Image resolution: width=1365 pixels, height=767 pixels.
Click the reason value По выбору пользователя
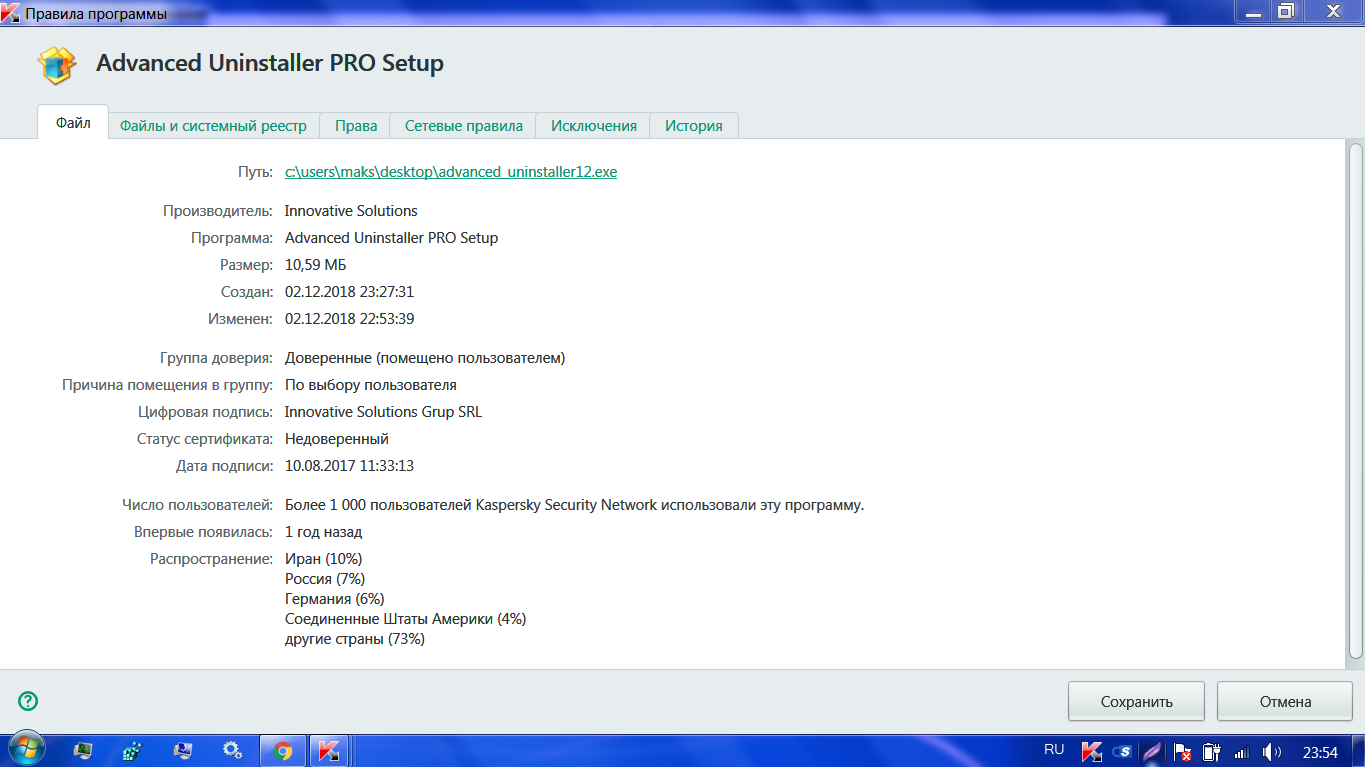coord(371,385)
